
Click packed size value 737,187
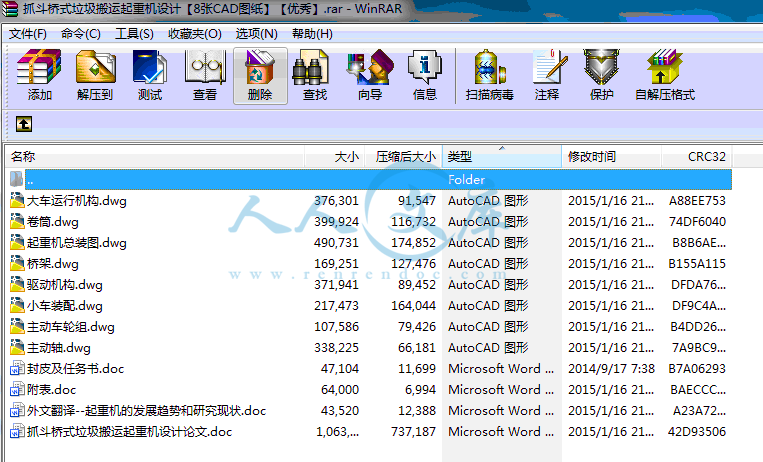(x=414, y=431)
